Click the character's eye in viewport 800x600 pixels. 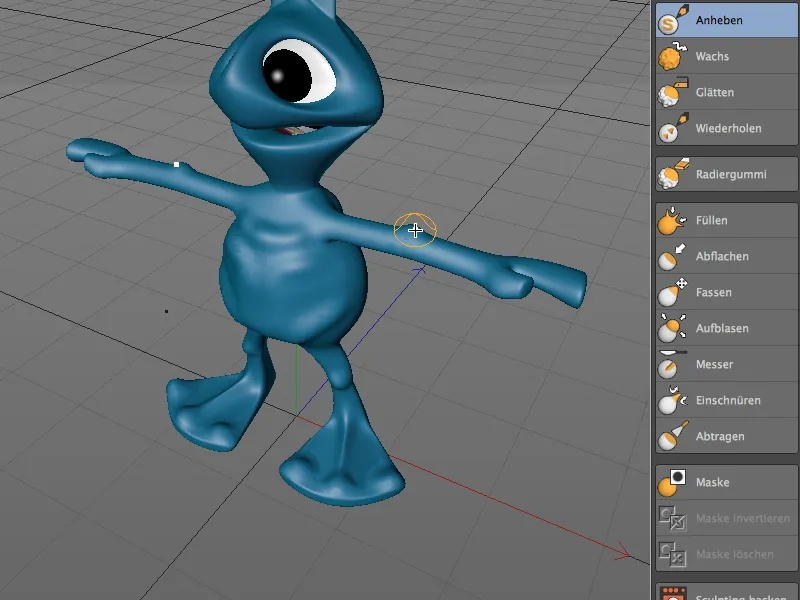[x=299, y=71]
